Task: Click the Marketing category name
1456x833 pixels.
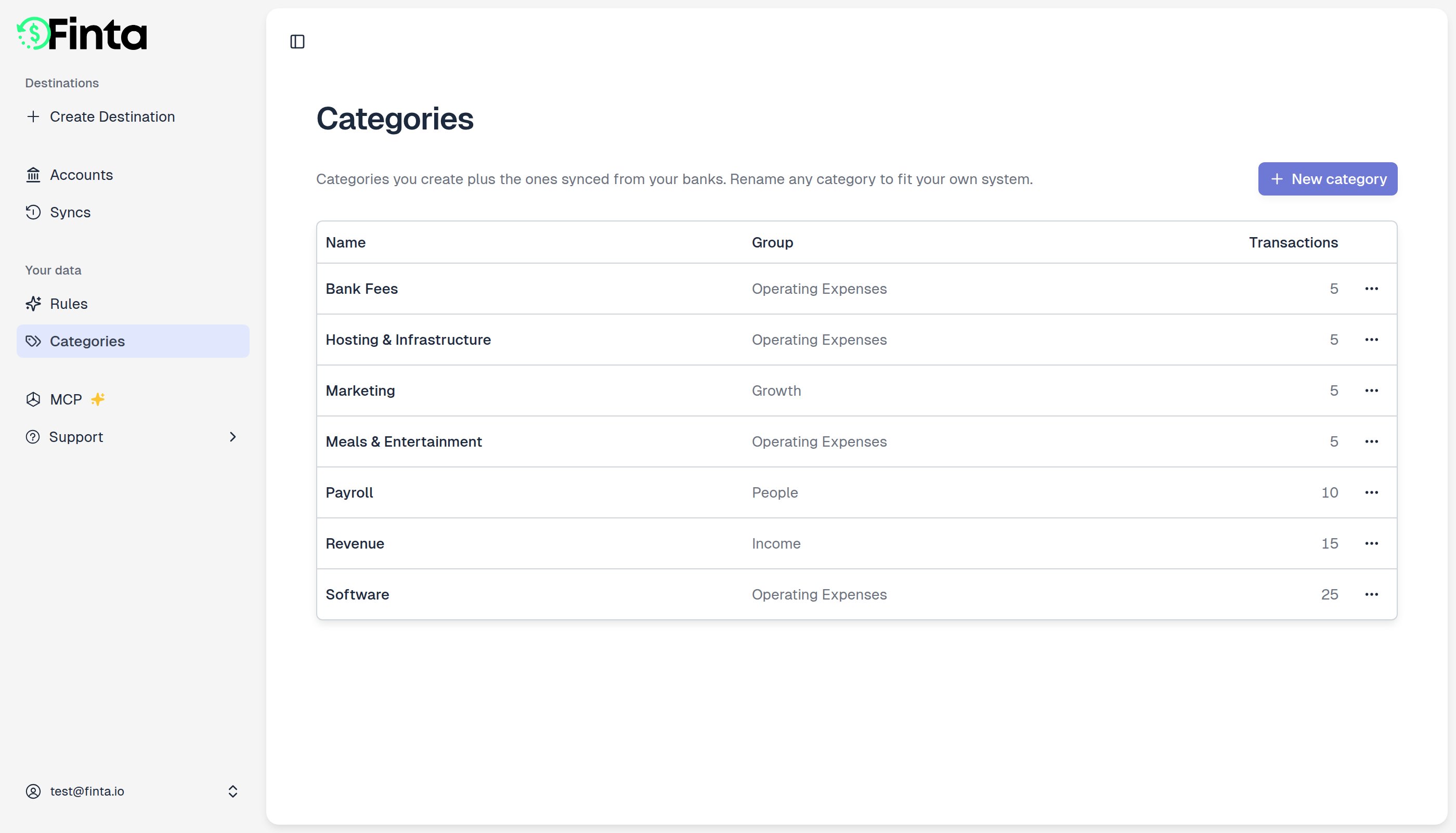Action: (x=360, y=391)
